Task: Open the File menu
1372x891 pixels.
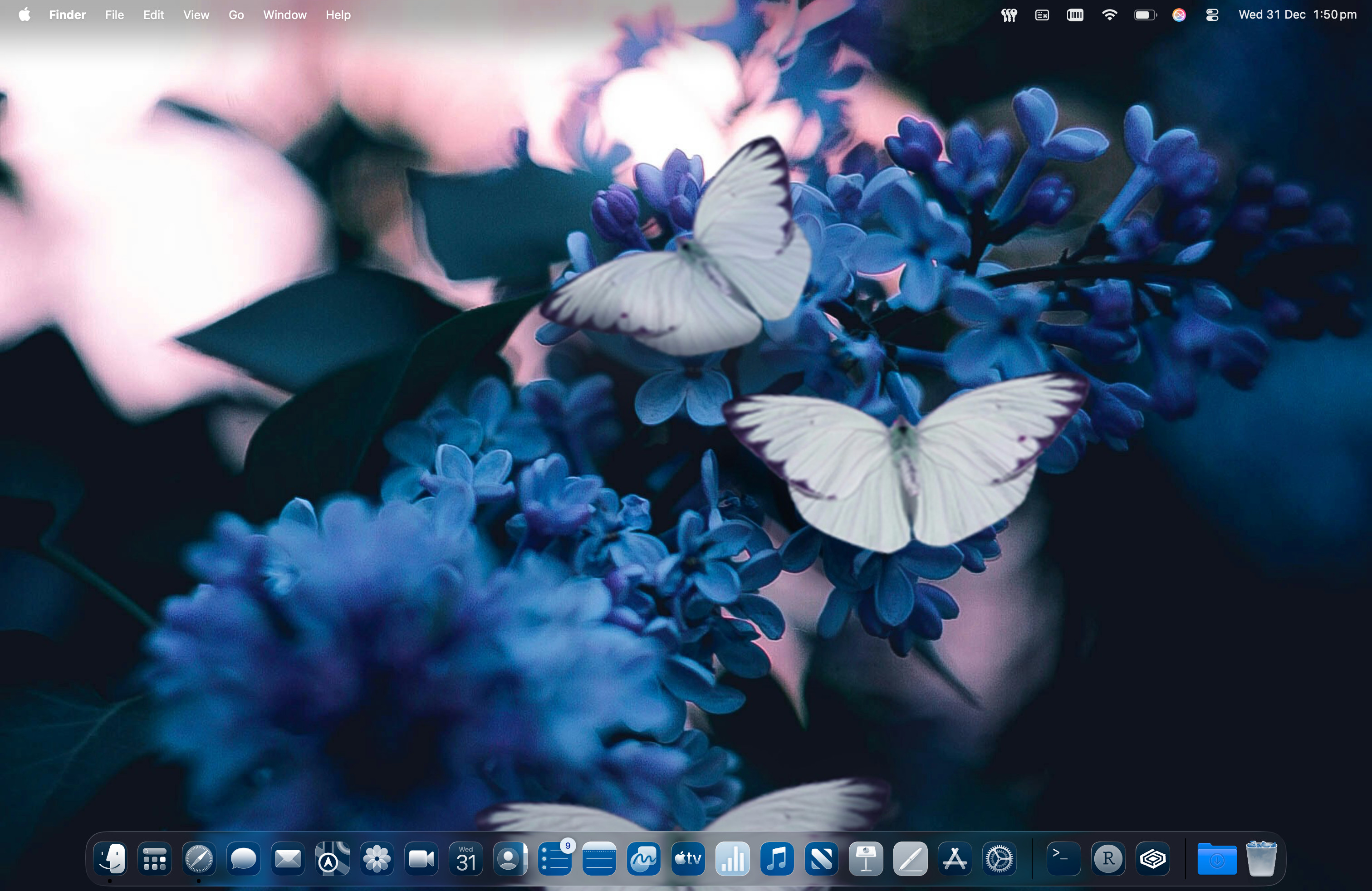Action: tap(114, 15)
